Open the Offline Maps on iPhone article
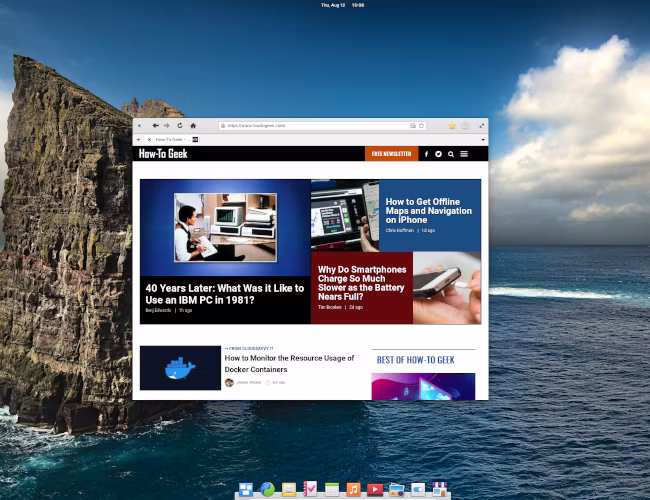The width and height of the screenshot is (650, 500). [429, 211]
